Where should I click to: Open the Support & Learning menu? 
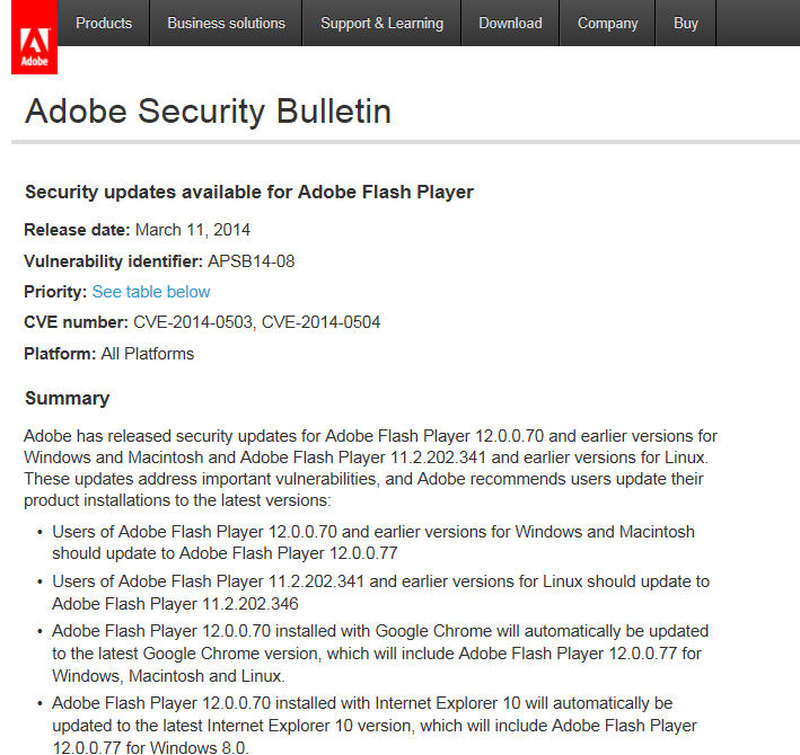tap(381, 23)
